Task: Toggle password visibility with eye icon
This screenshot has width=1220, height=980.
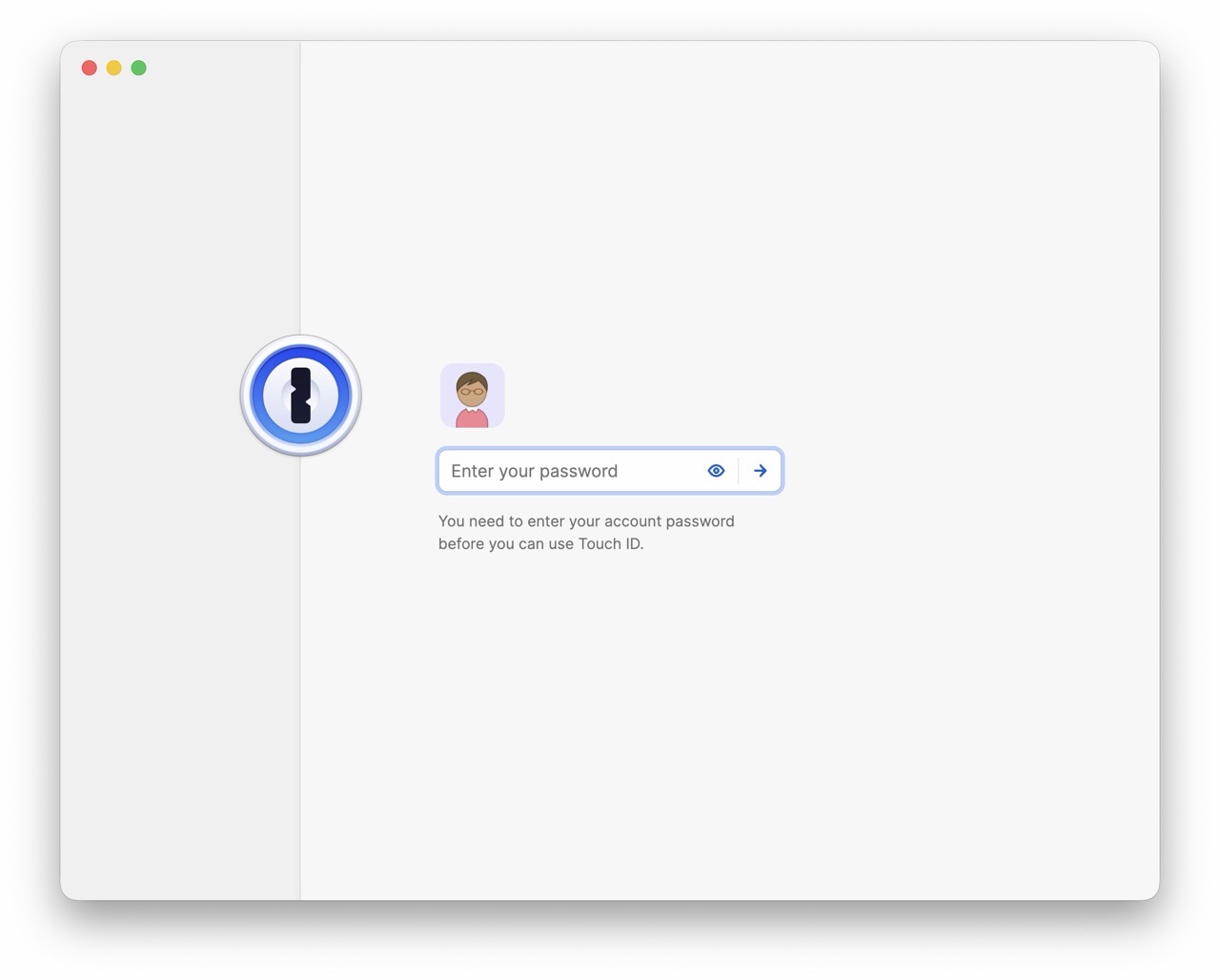Action: [x=717, y=471]
